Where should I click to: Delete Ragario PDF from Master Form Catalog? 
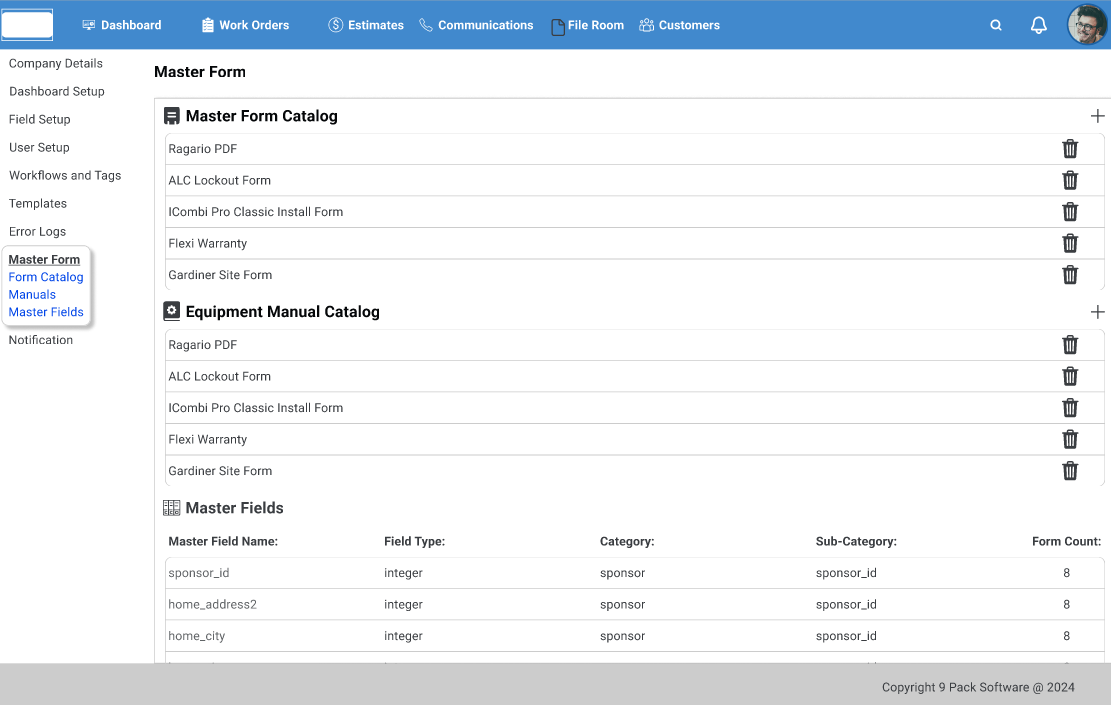coord(1070,149)
